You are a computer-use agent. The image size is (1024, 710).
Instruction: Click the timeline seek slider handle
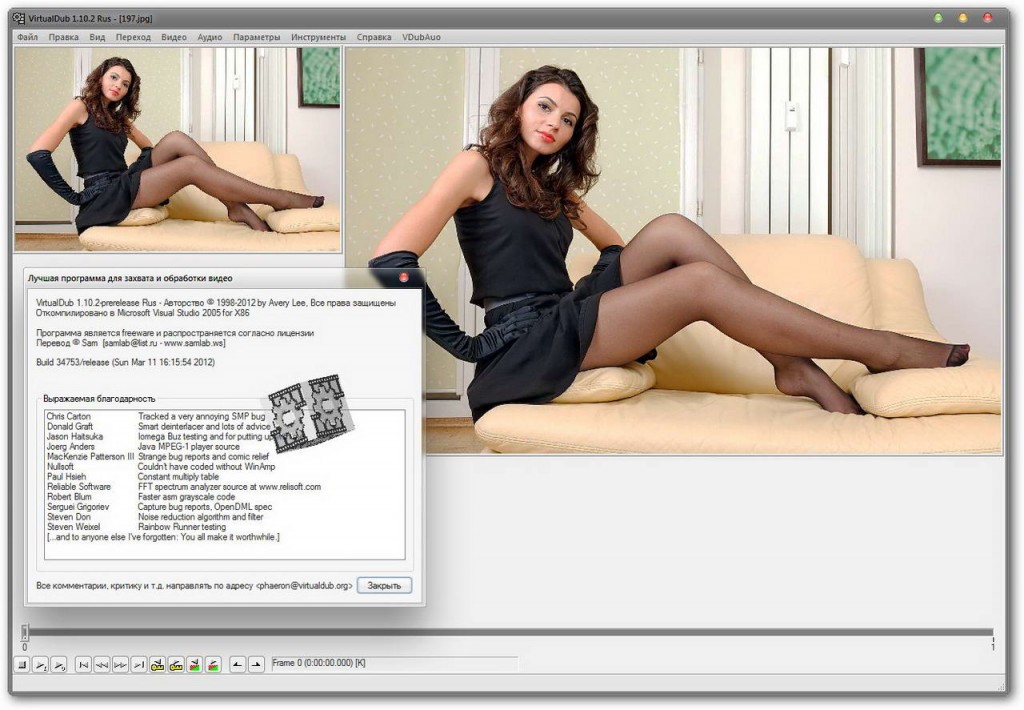(x=25, y=633)
